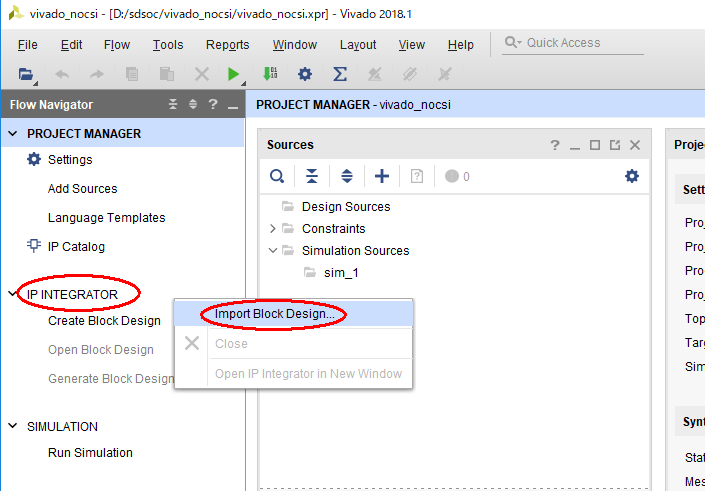Click the Sigma reports toolbar icon

coord(340,74)
